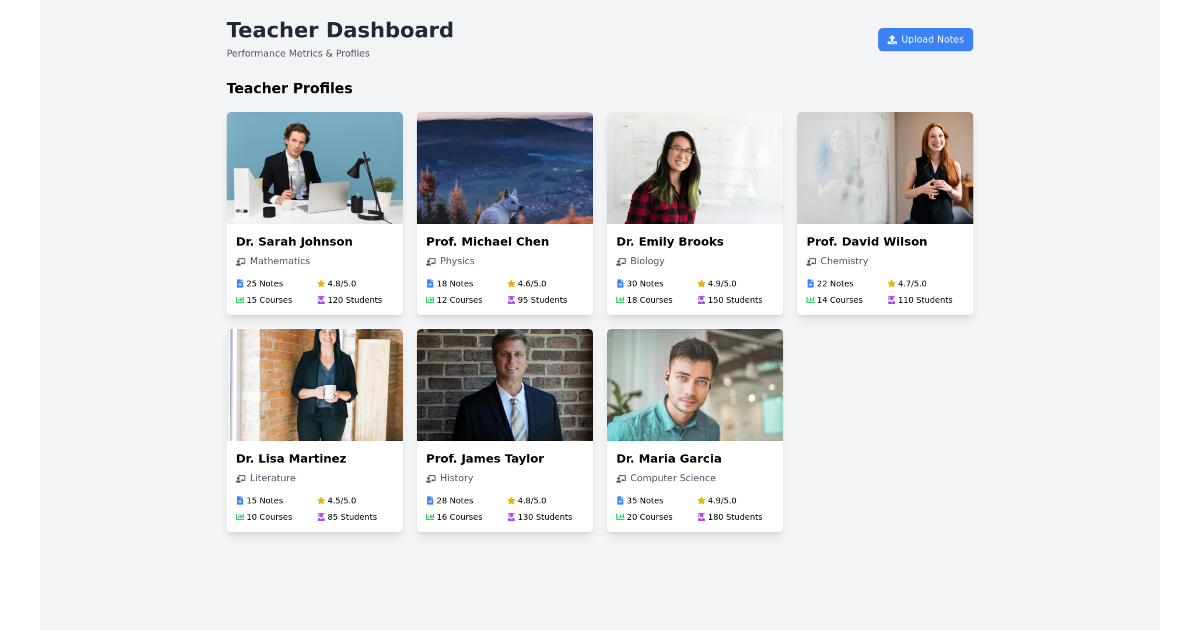Click the students icon showing 180 Students
Screen dimensions: 1200x630
tap(699, 517)
